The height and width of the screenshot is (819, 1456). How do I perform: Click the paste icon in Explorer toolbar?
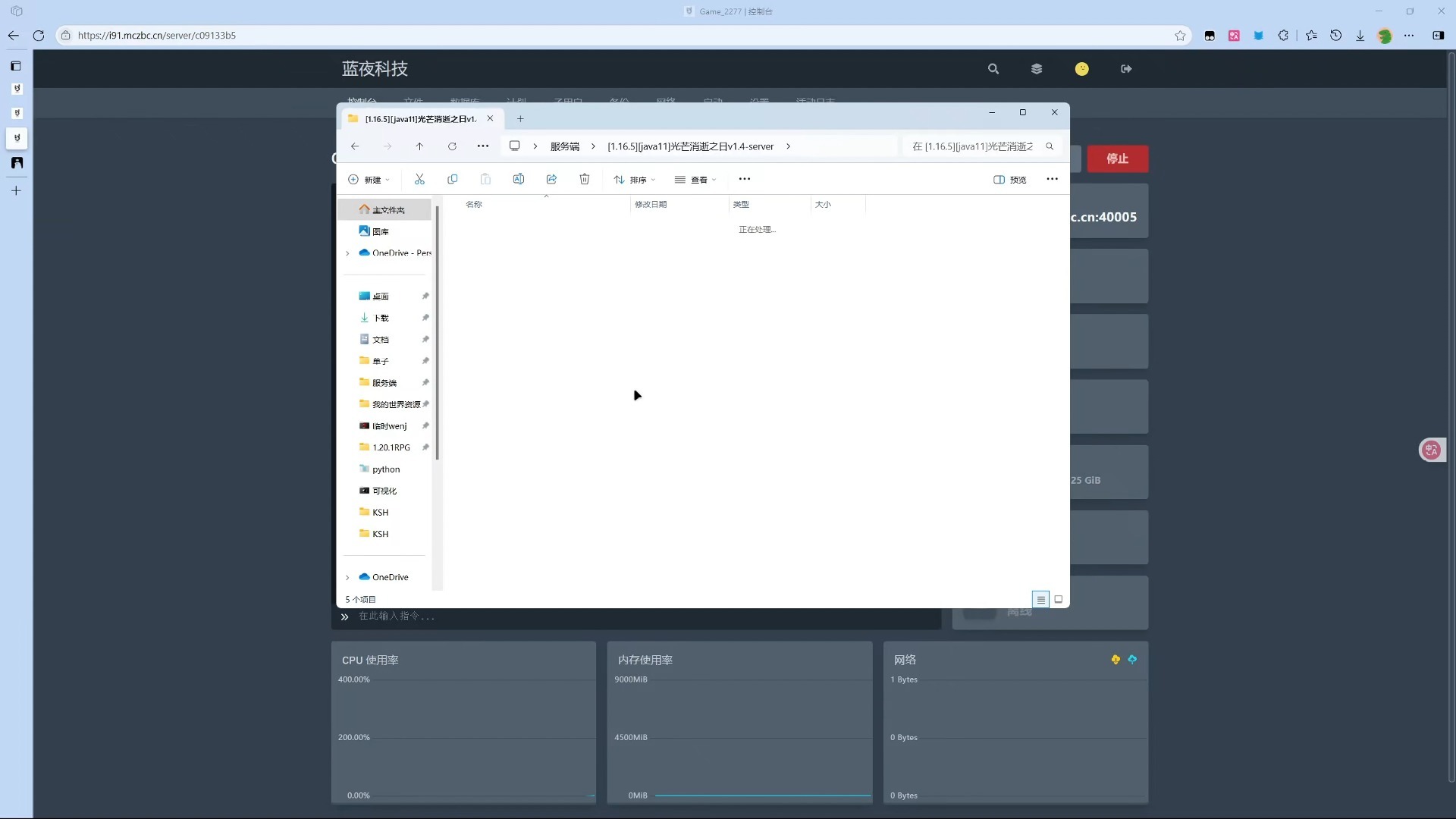[485, 180]
